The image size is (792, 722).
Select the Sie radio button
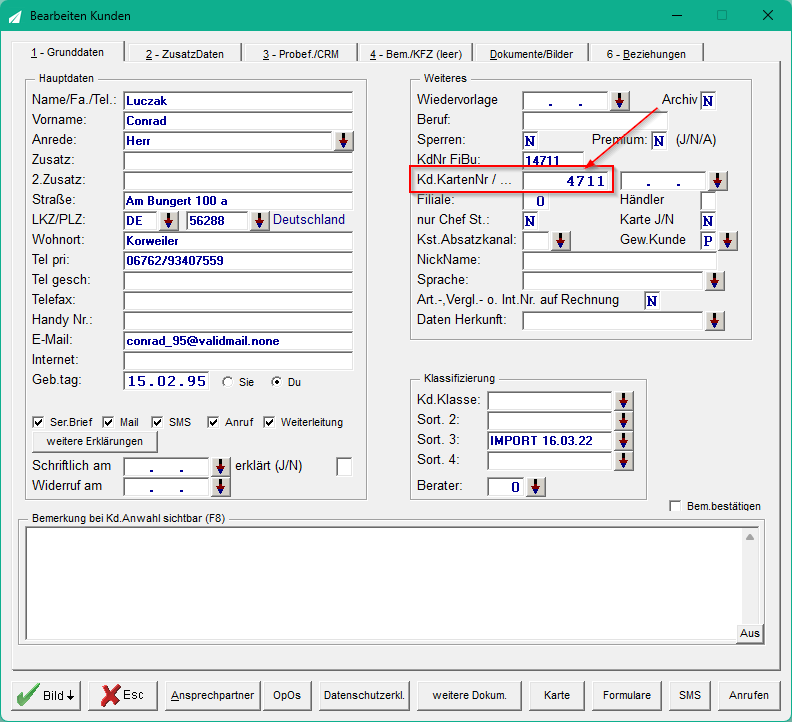tap(227, 382)
